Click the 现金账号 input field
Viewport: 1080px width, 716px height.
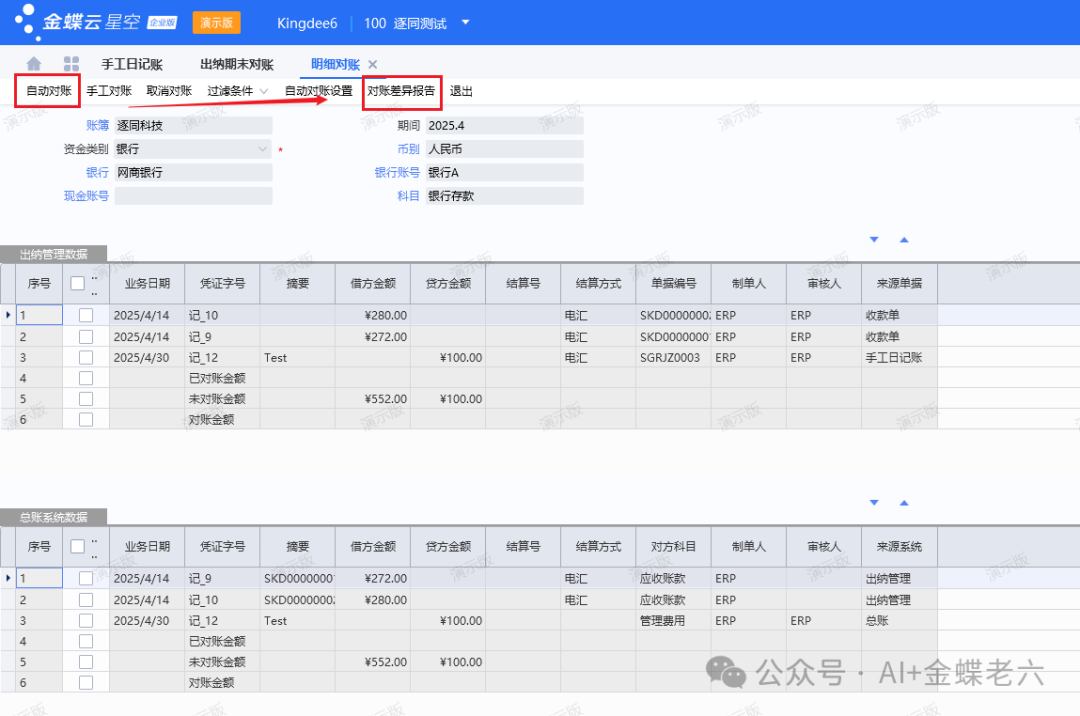pos(192,196)
